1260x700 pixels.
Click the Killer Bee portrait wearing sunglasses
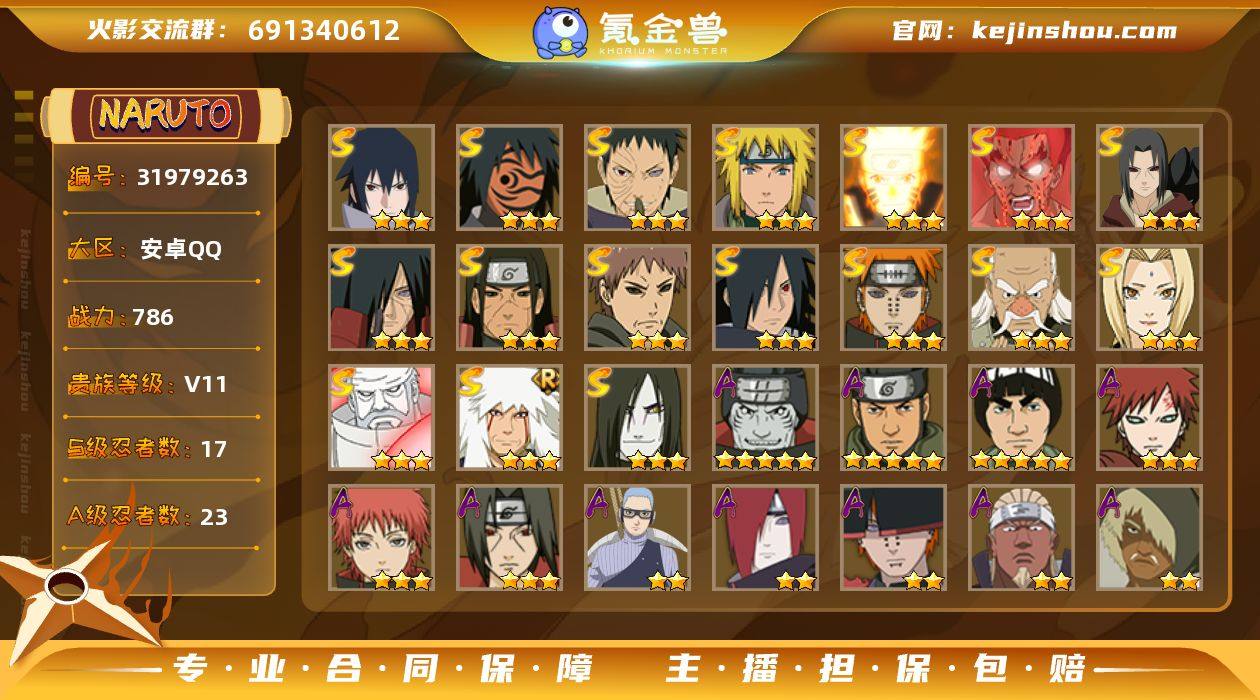point(1022,538)
